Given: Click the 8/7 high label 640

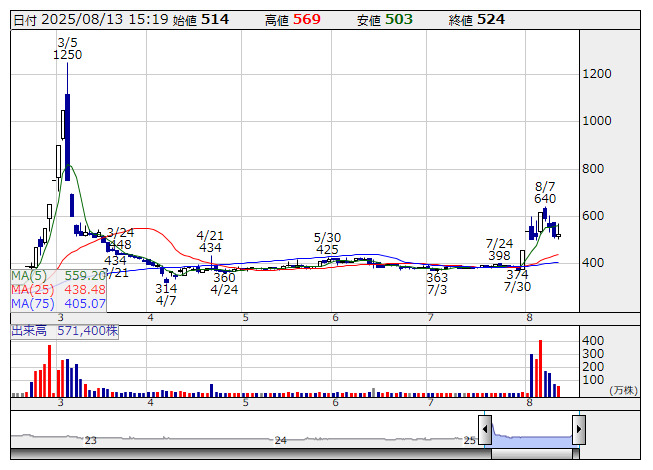Looking at the screenshot, I should (x=545, y=199).
